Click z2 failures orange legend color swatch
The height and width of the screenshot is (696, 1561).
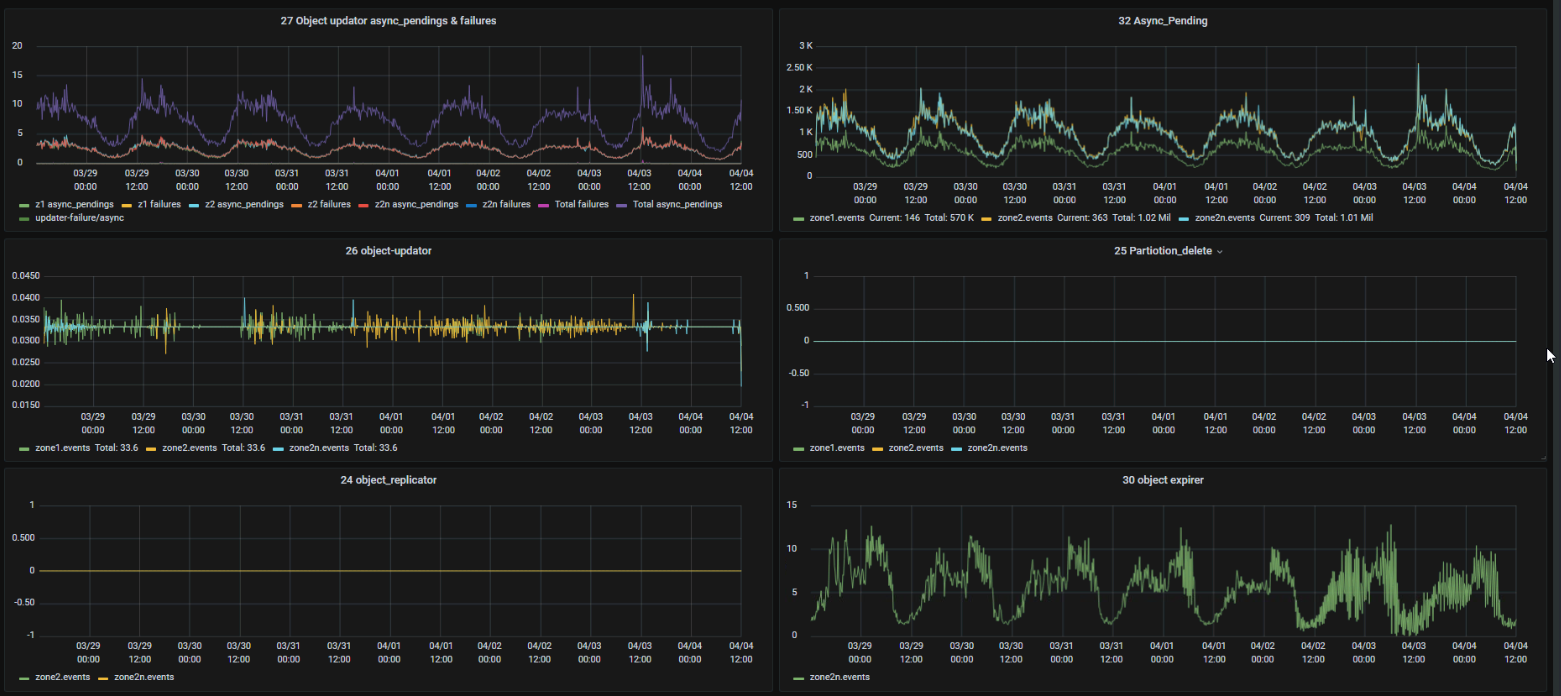click(x=295, y=204)
